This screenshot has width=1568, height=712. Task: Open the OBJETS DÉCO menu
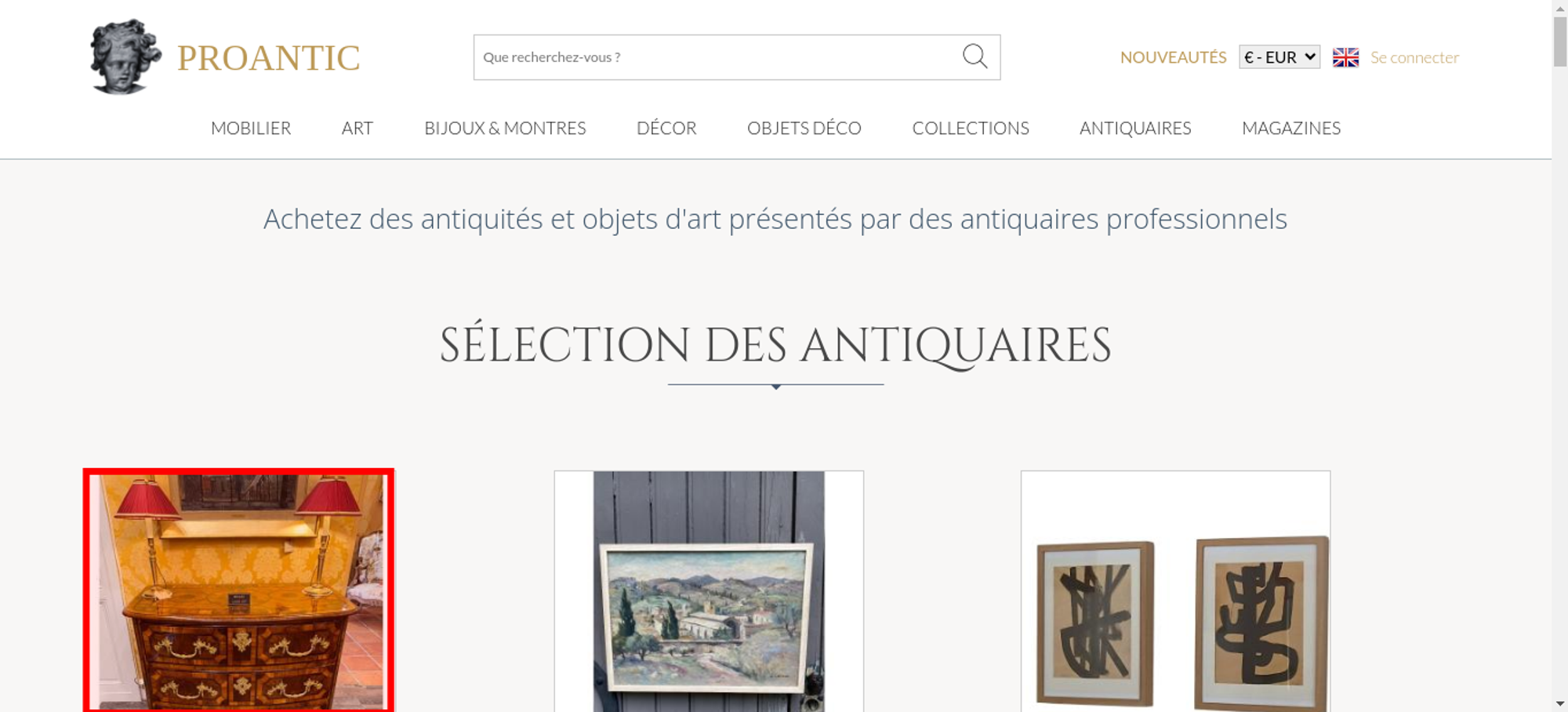point(804,128)
